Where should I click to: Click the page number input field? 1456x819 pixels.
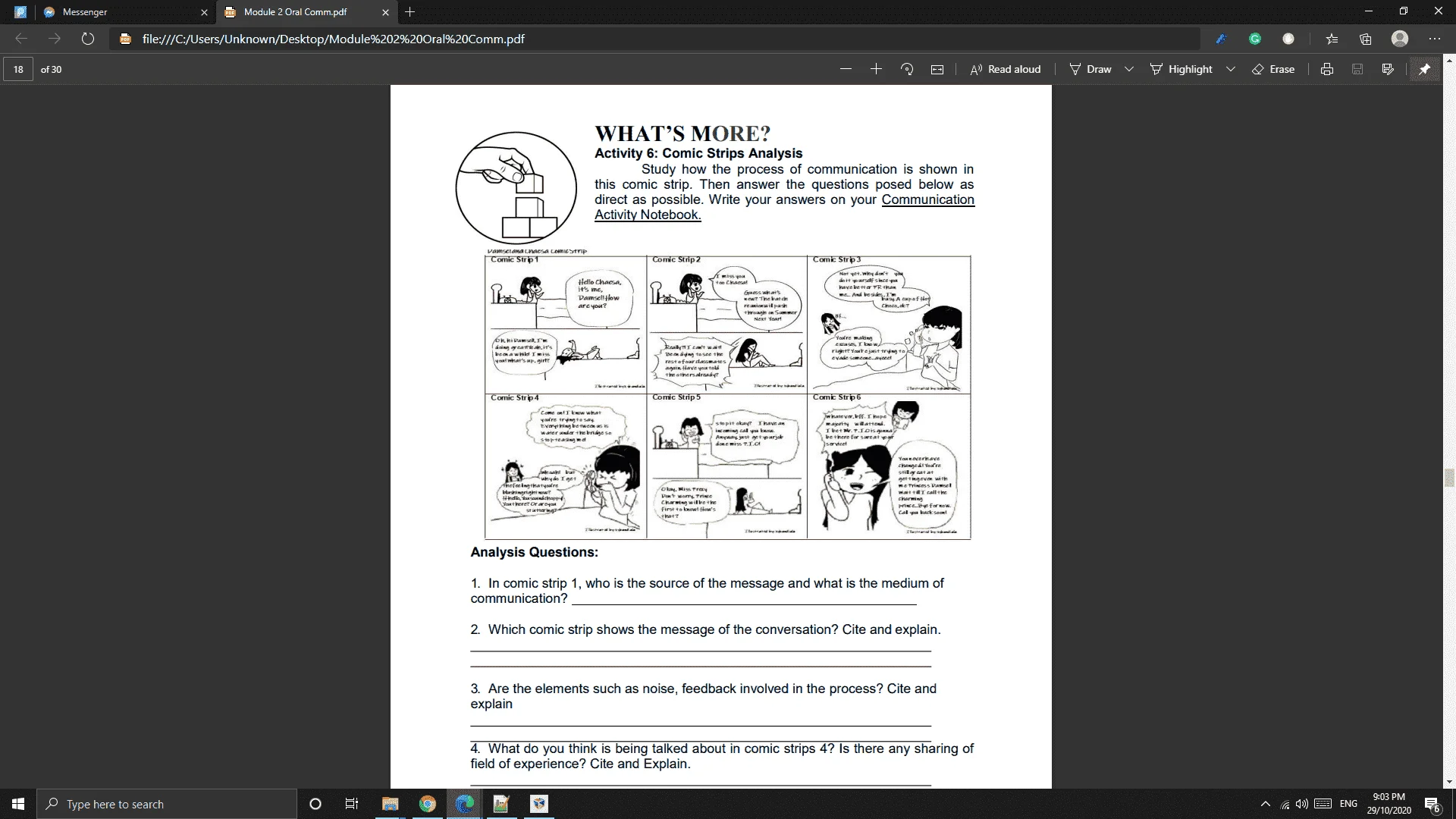[x=18, y=69]
